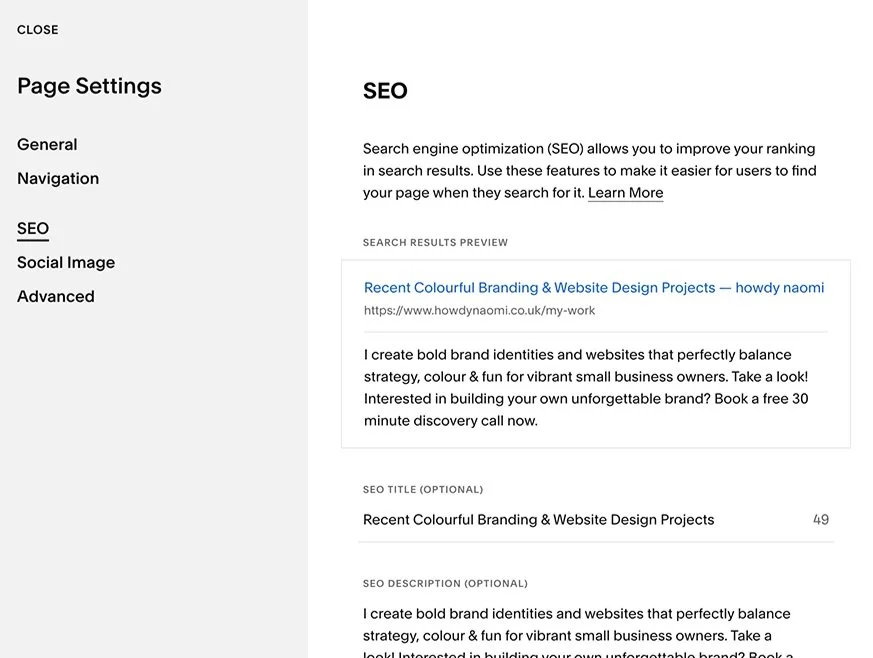Select the SEO tab in sidebar
Viewport: 873px width, 658px height.
point(33,229)
